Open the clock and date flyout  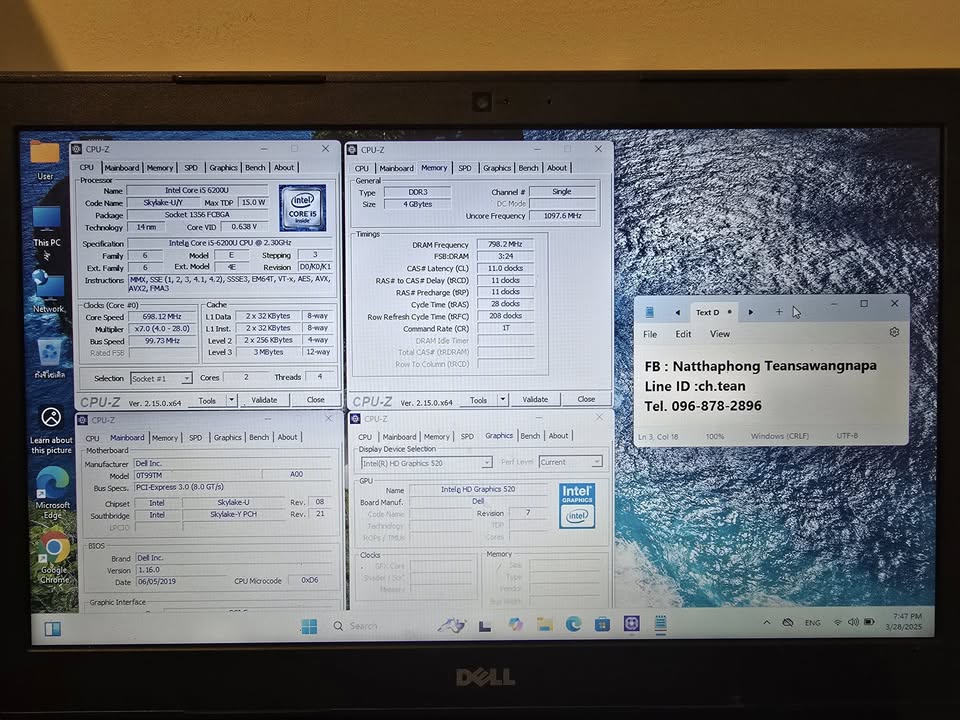click(x=905, y=621)
